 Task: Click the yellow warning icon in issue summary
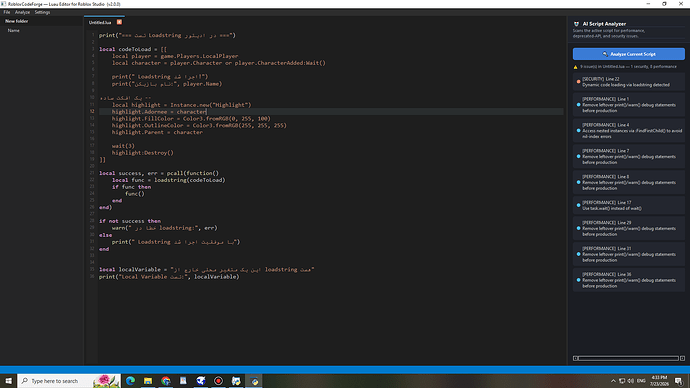pyautogui.click(x=575, y=67)
